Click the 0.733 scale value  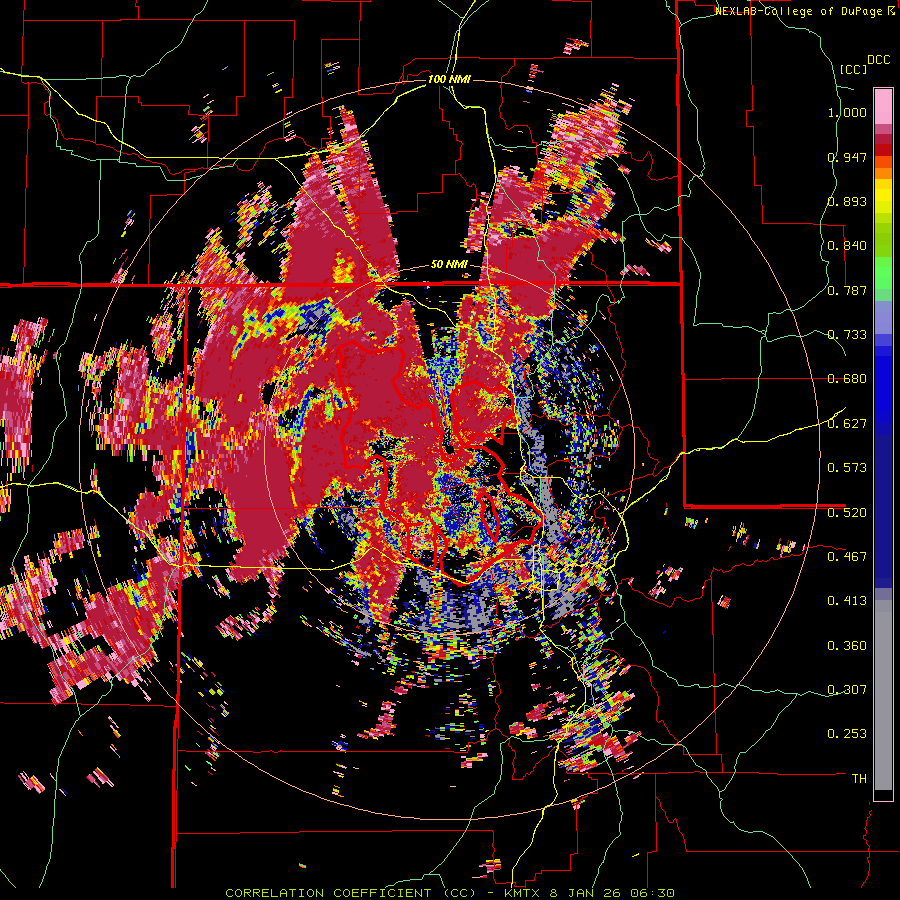coord(847,335)
